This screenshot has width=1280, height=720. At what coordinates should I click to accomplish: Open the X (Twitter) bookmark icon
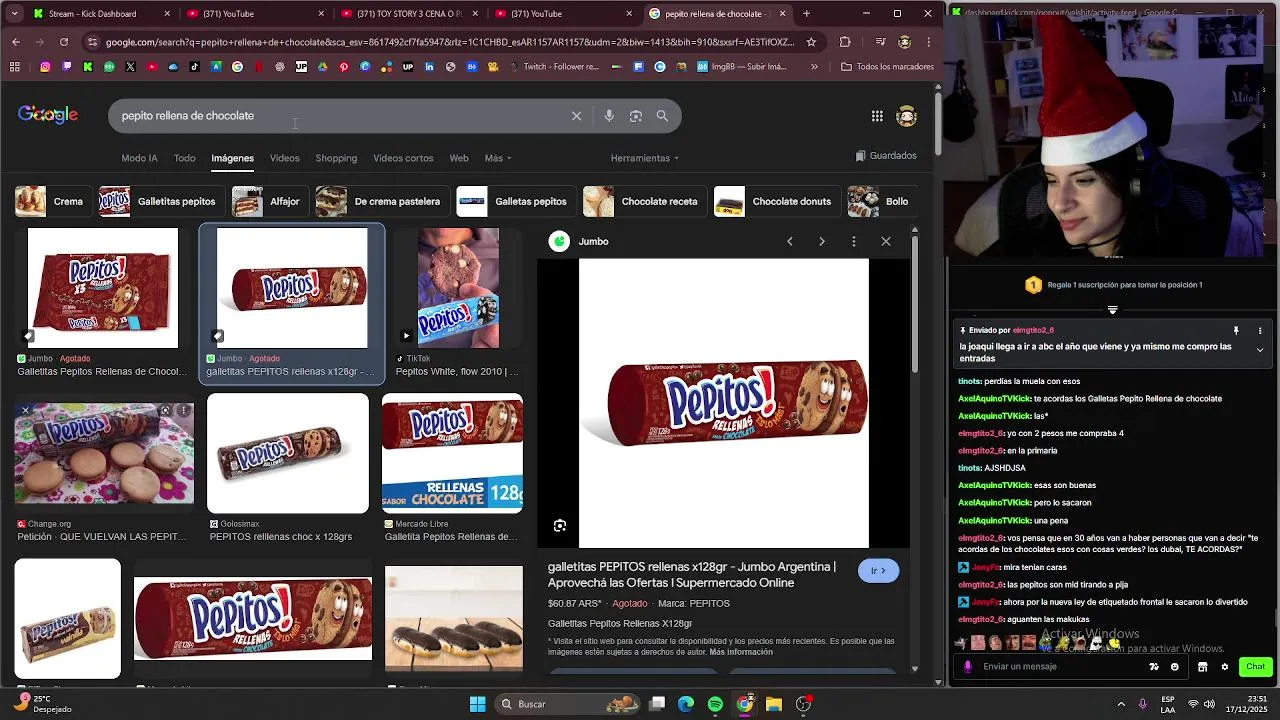[x=130, y=67]
